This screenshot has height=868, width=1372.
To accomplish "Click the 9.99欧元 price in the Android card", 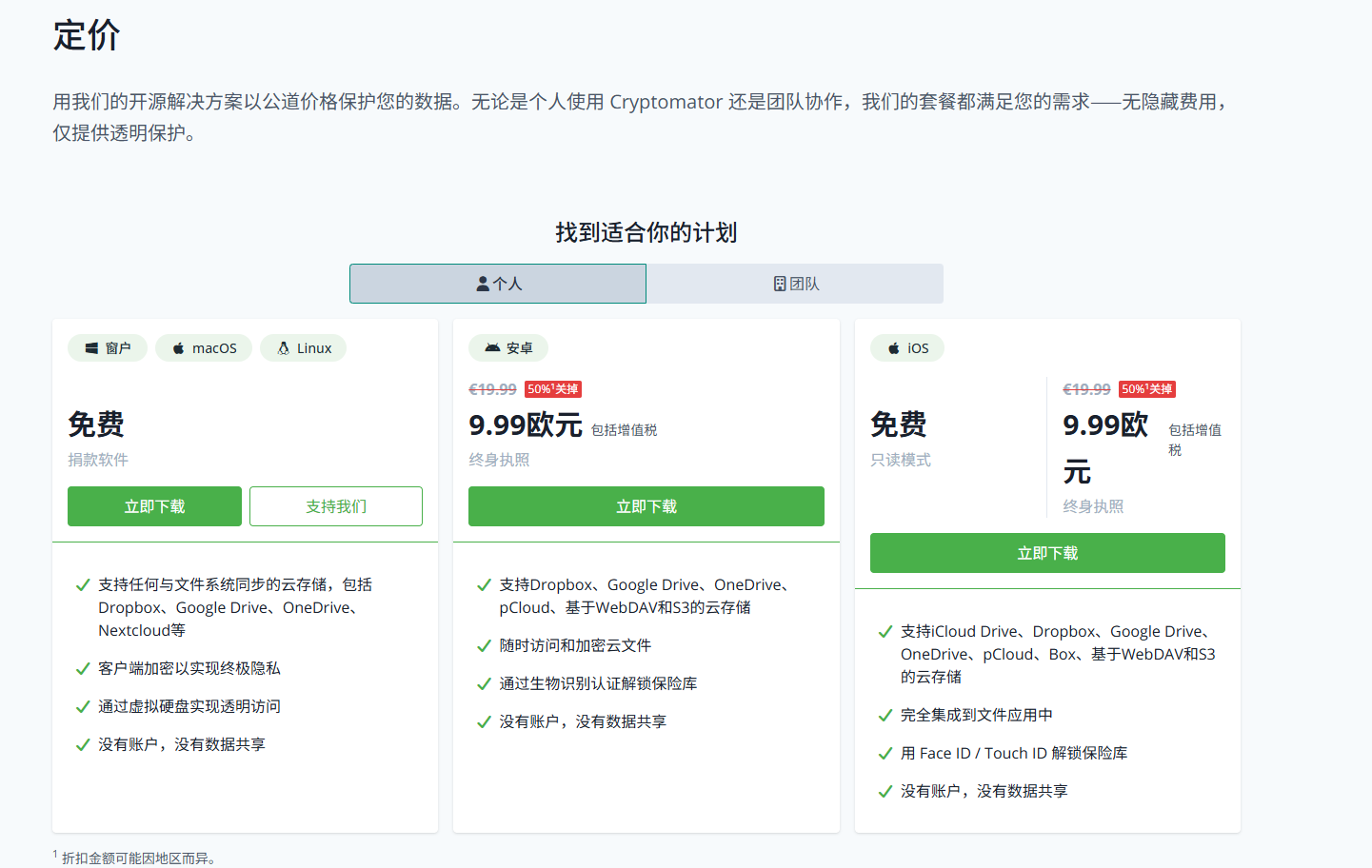I will coord(525,425).
